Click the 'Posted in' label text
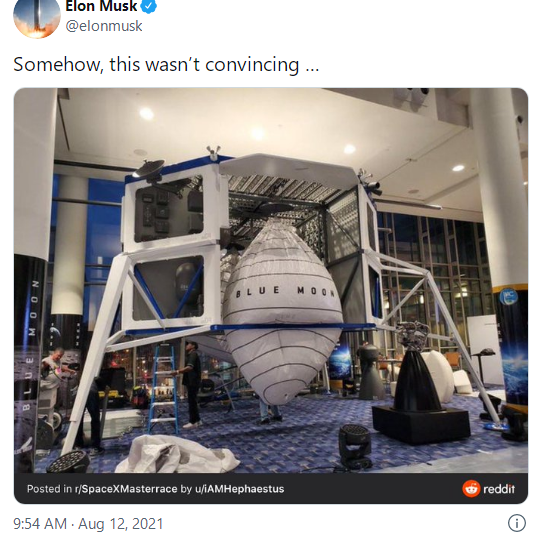Viewport: 537px width, 543px height. click(x=50, y=489)
